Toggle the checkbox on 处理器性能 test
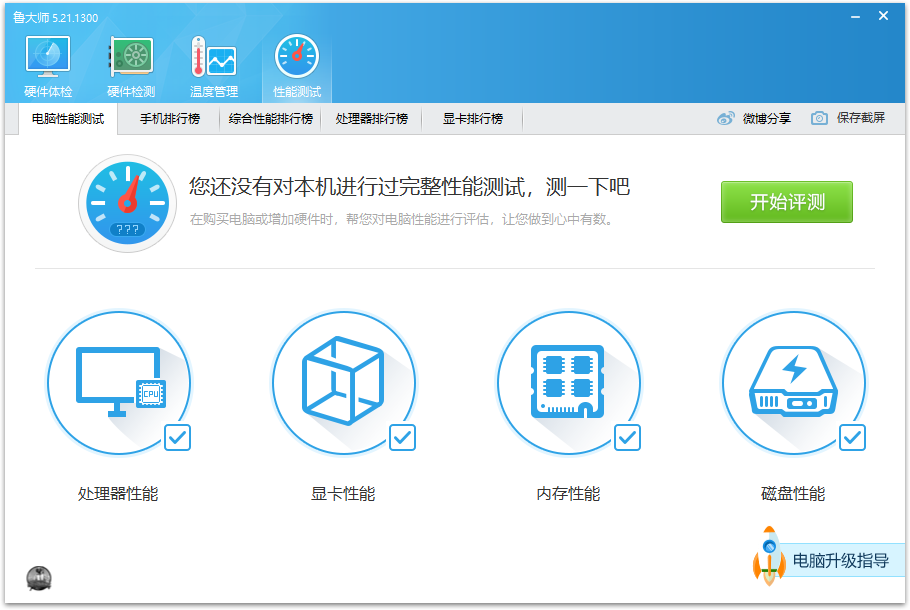This screenshot has width=910, height=610. point(177,438)
